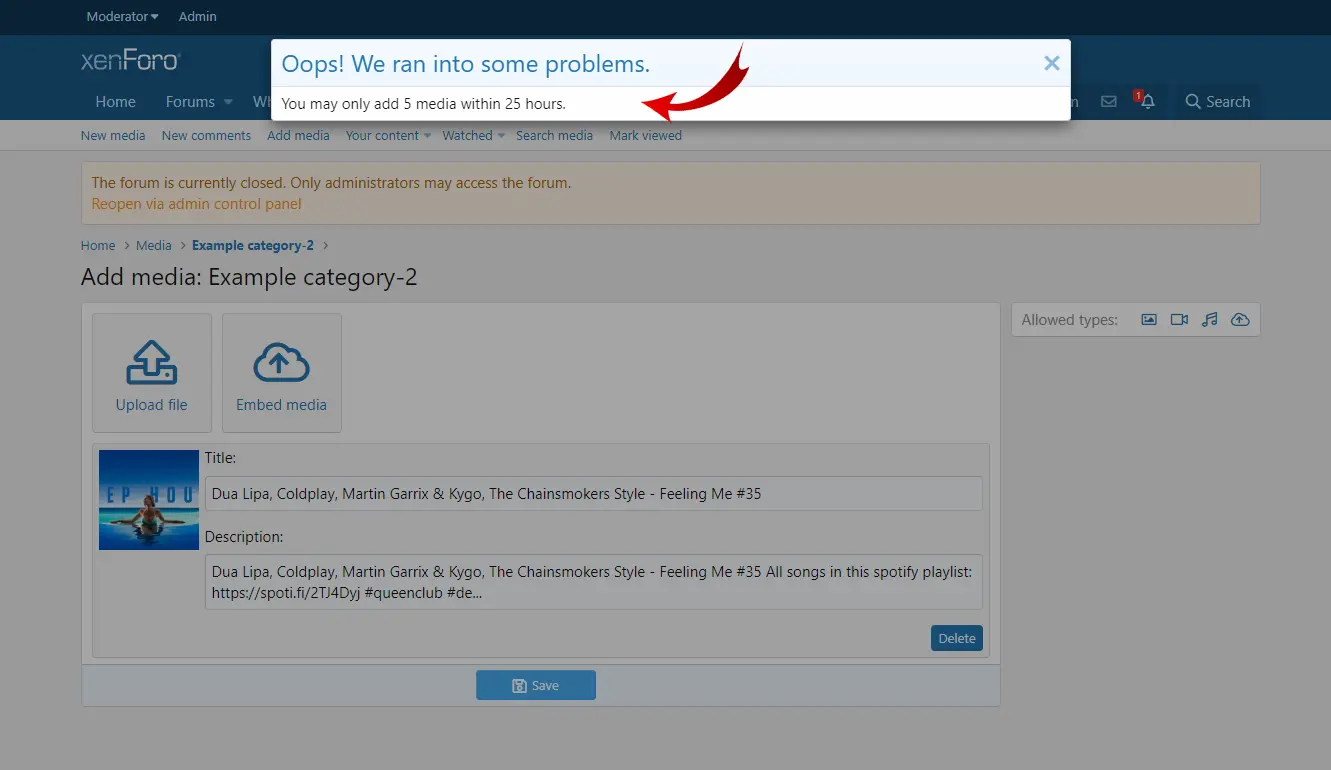The width and height of the screenshot is (1331, 770).
Task: Save the media submission
Action: tap(536, 685)
